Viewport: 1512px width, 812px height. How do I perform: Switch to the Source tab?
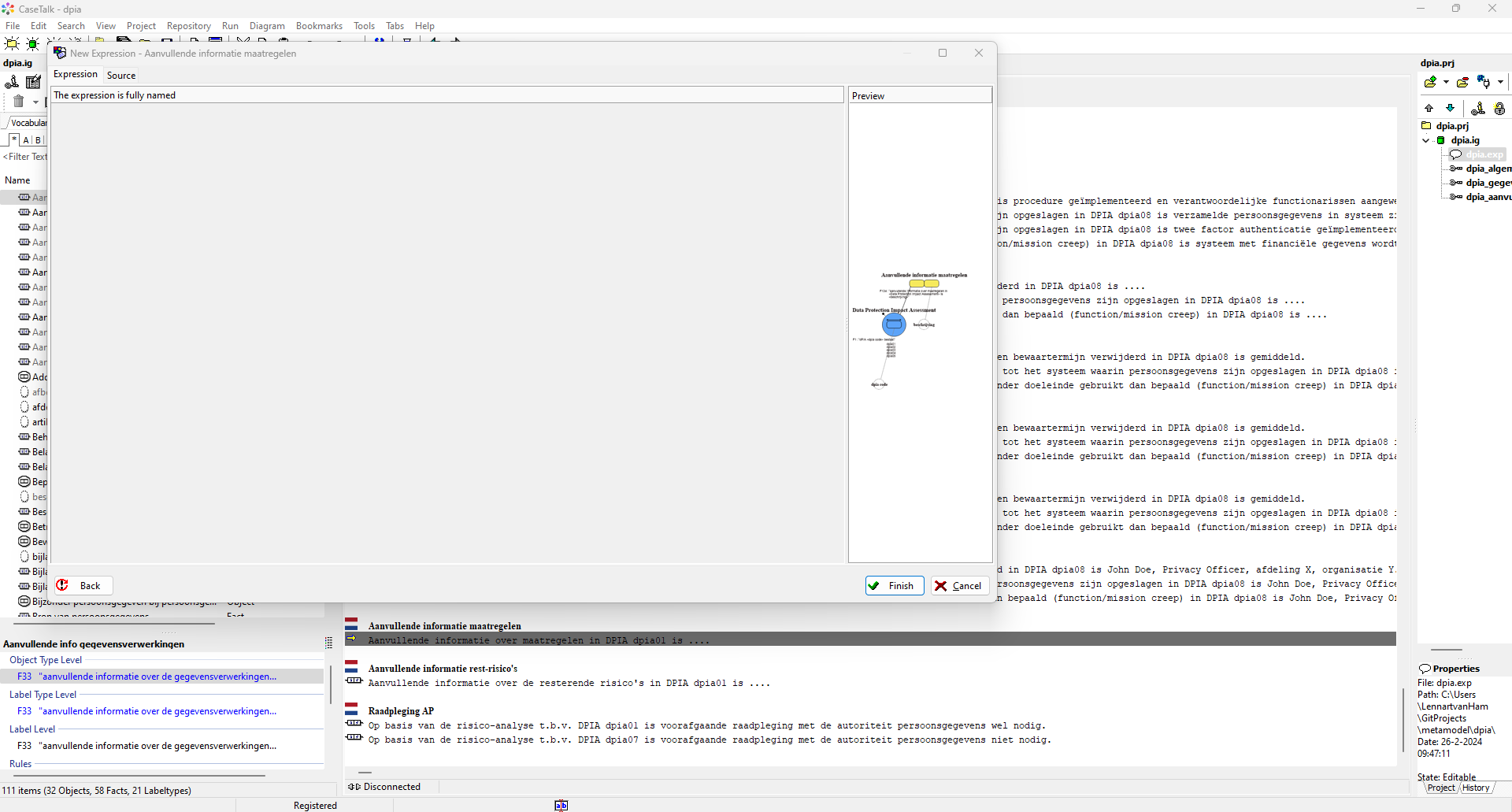tap(121, 76)
